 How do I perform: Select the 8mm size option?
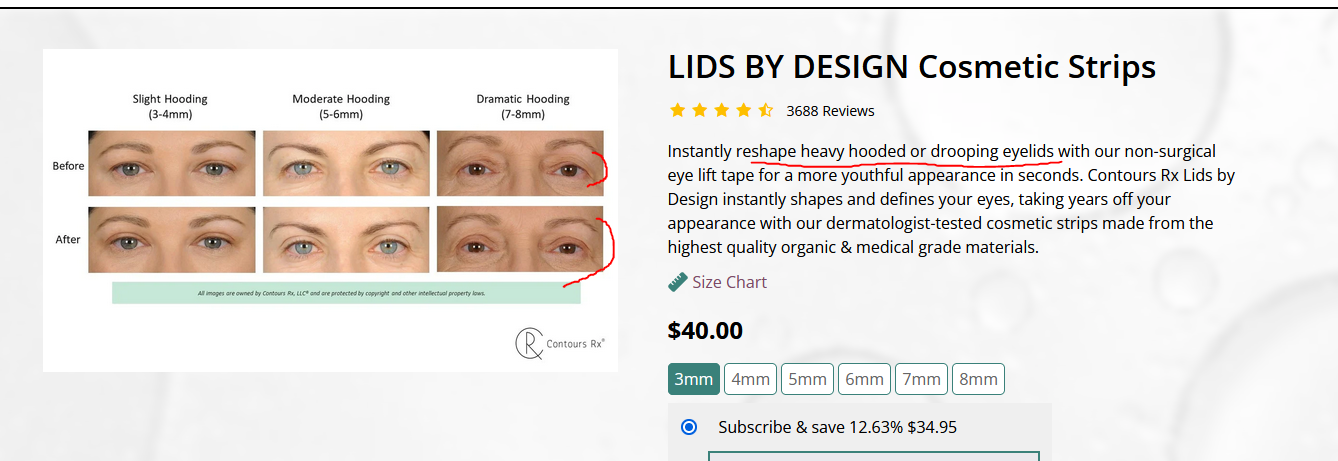(x=978, y=379)
